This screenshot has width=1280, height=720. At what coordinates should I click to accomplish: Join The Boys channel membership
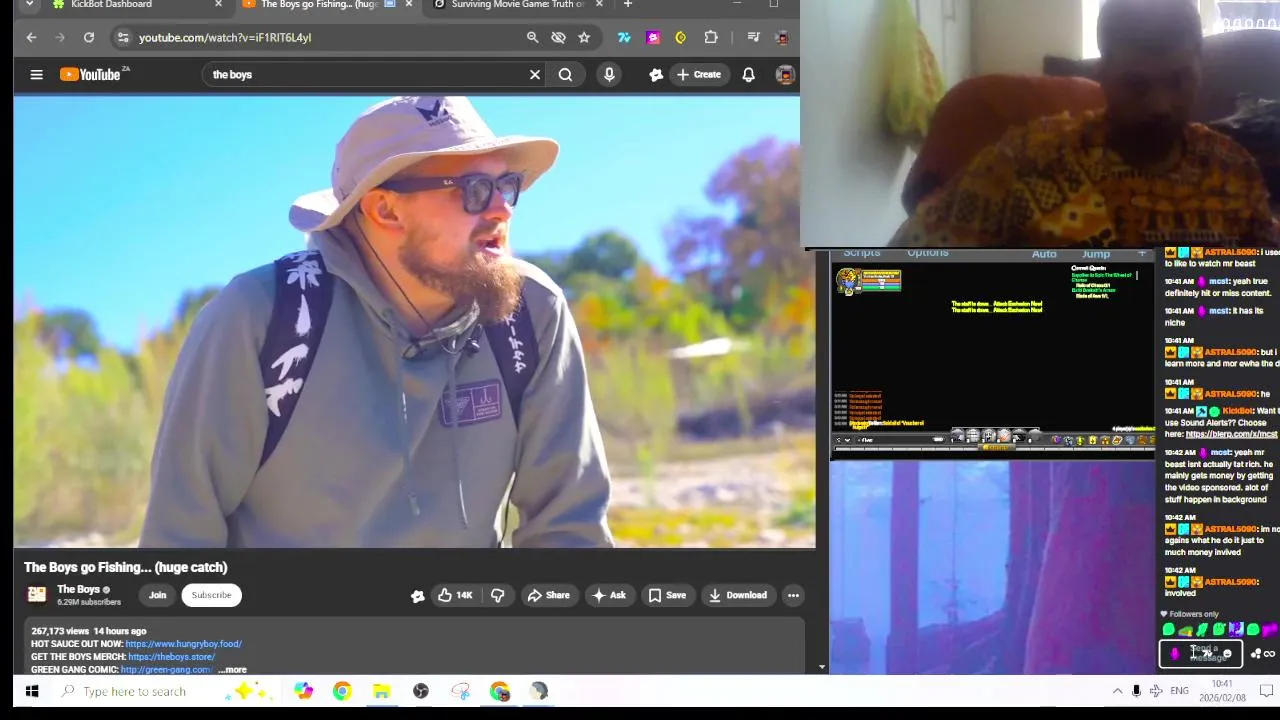(158, 595)
